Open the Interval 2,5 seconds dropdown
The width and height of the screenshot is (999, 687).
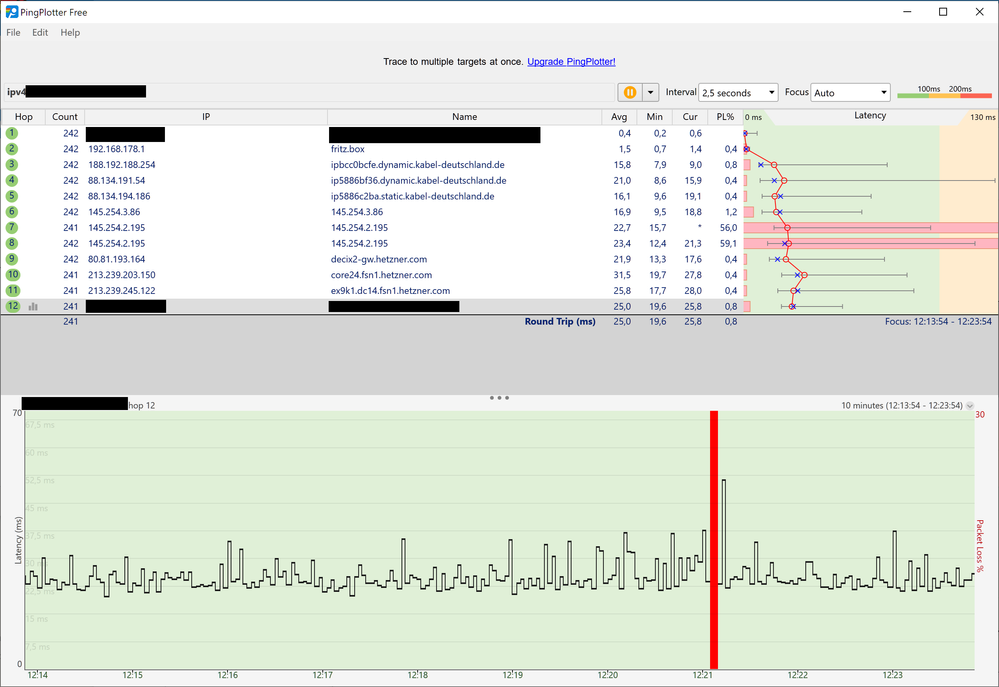[738, 93]
